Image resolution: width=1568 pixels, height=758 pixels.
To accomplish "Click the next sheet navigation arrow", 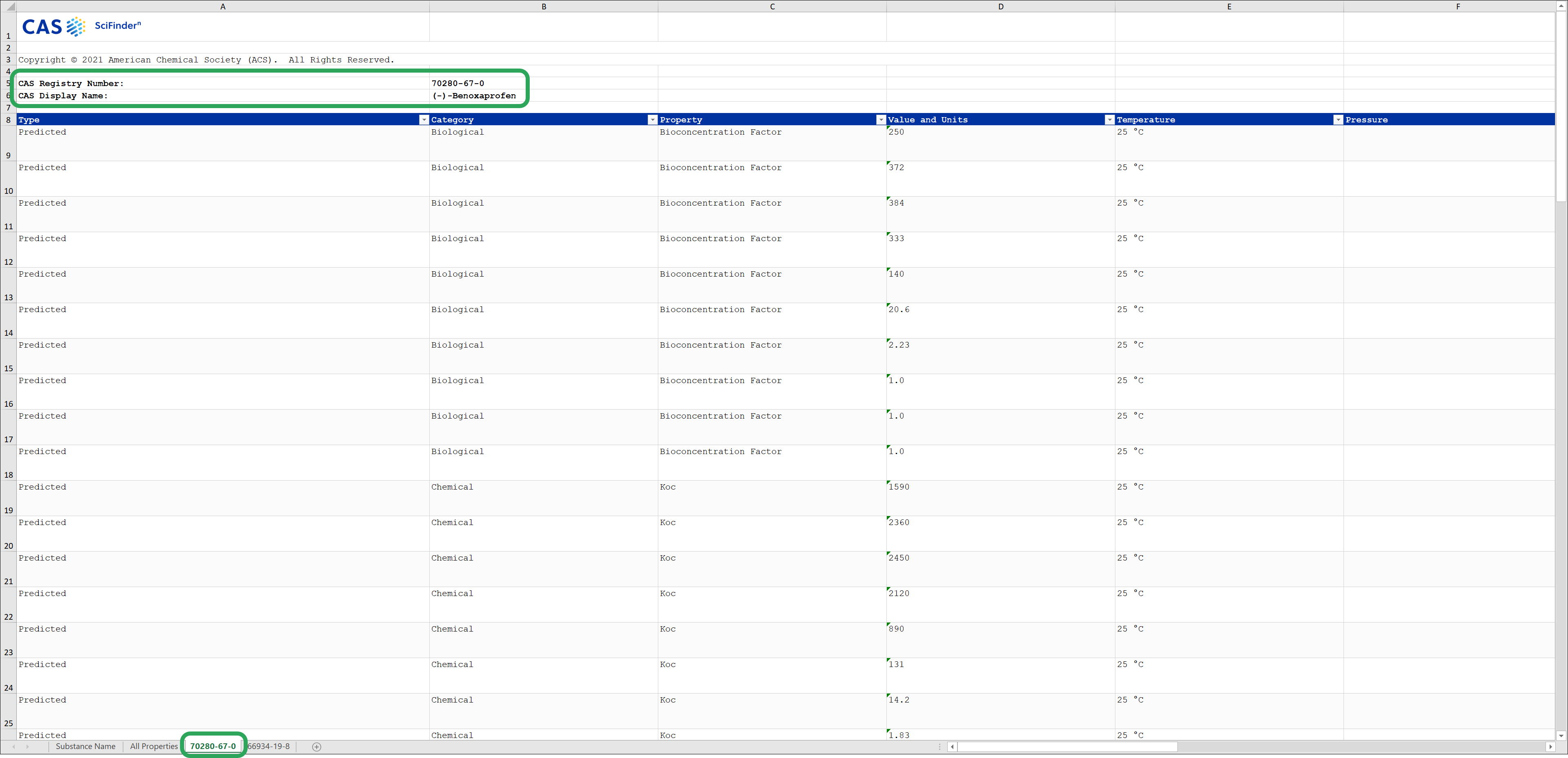I will (x=27, y=747).
